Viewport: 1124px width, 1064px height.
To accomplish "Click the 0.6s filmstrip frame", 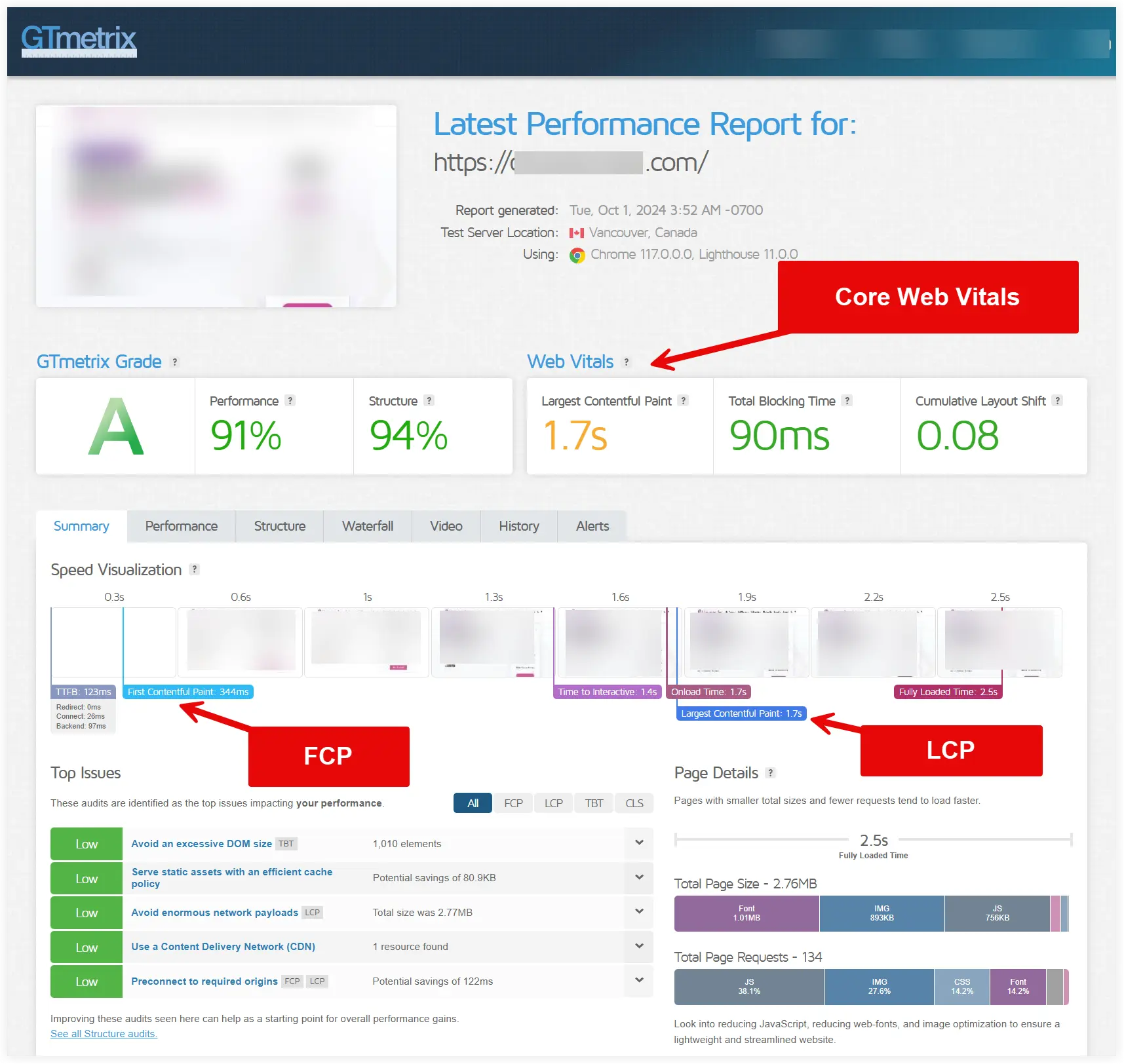I will coord(241,642).
